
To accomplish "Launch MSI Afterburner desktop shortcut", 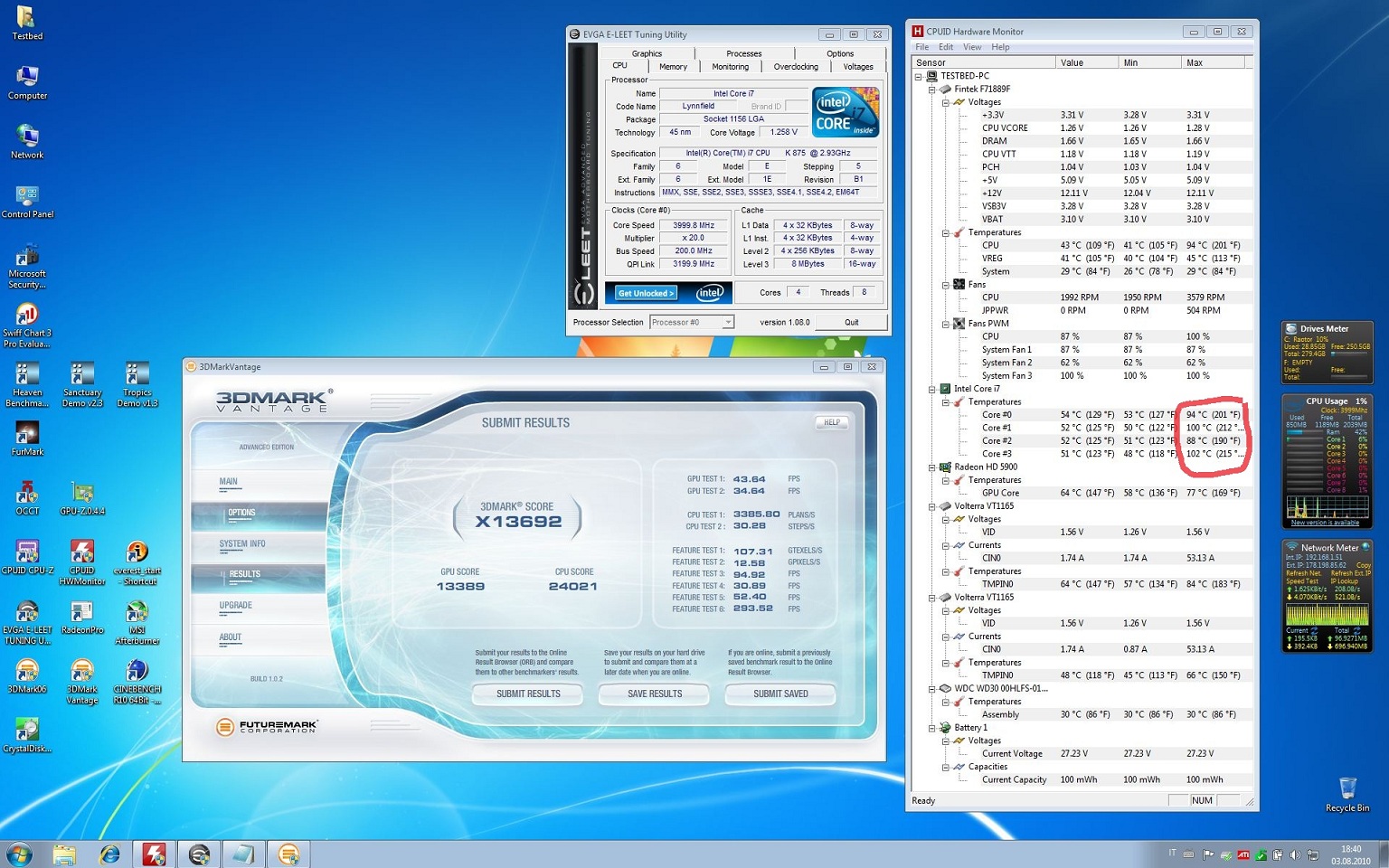I will (x=137, y=622).
